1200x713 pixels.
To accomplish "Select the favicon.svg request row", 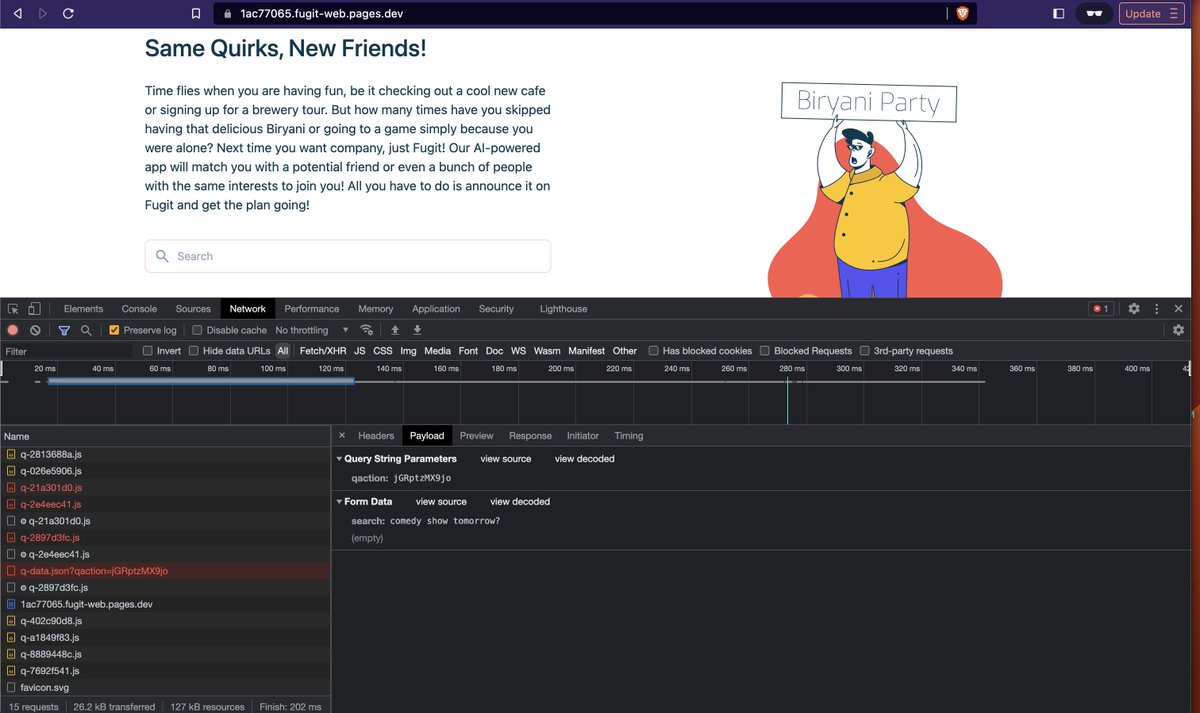I will [165, 688].
